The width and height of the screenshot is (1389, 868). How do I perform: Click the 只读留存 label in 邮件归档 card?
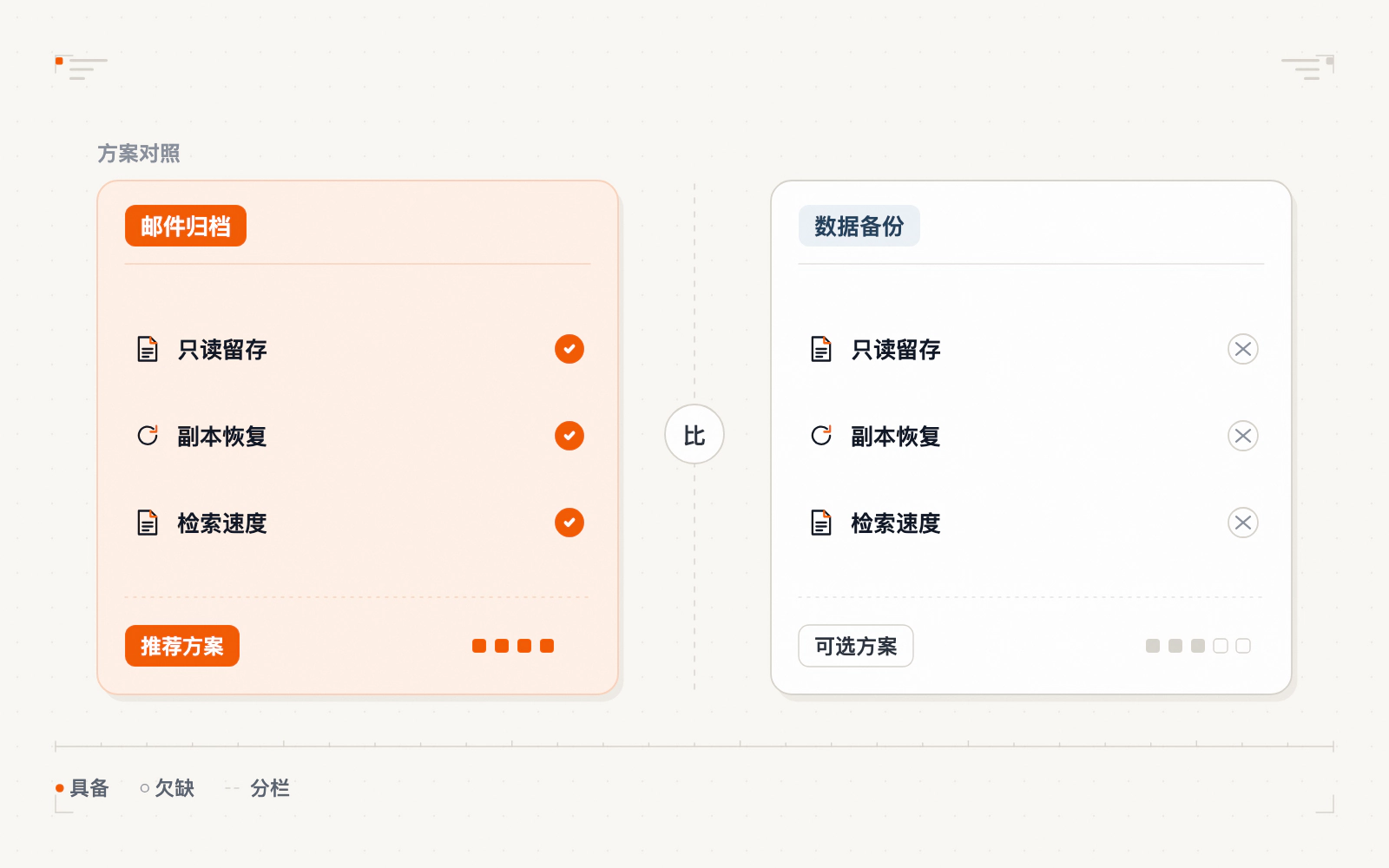(222, 349)
